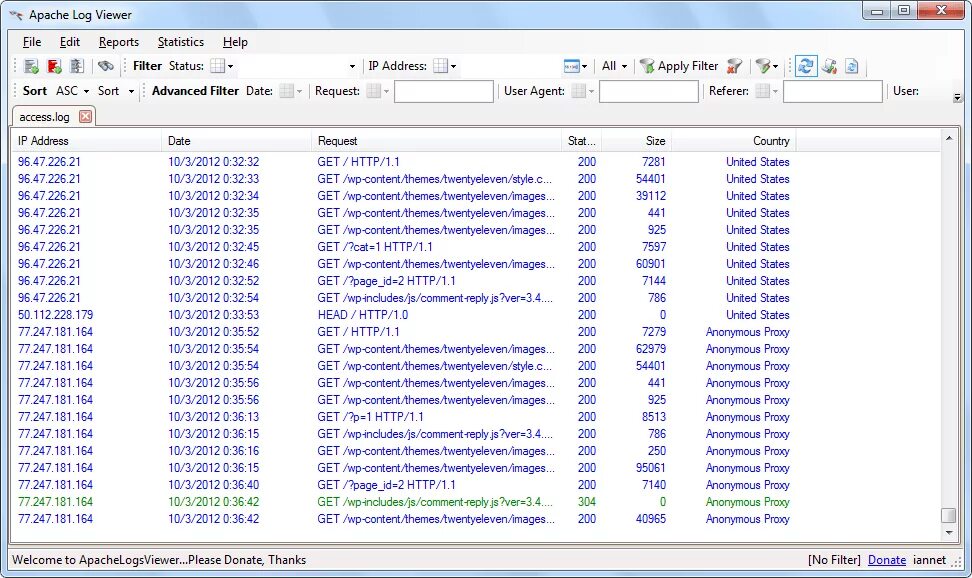Screen dimensions: 972x578
Task: Open the ASC sort order dropdown
Action: 73,91
